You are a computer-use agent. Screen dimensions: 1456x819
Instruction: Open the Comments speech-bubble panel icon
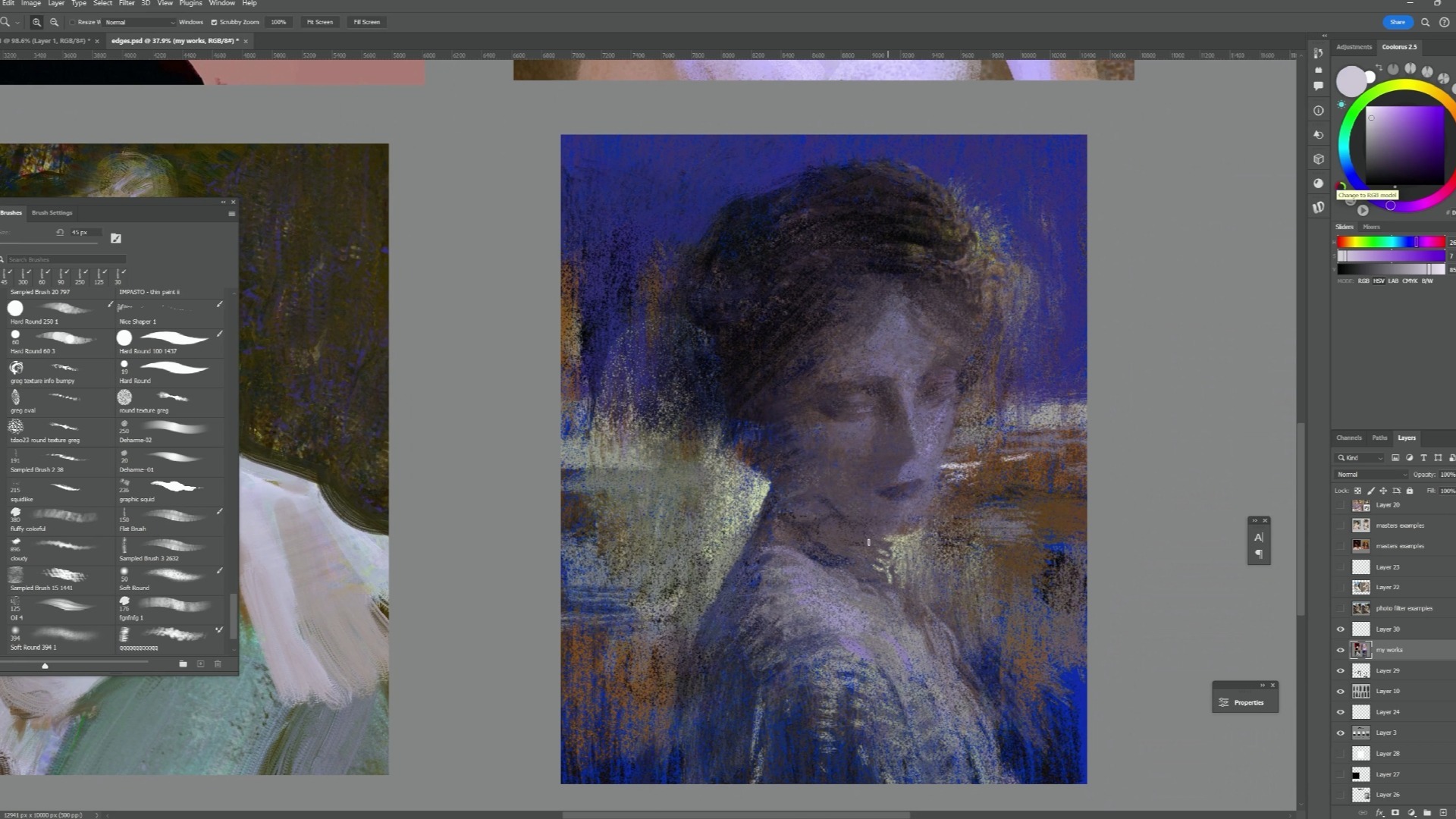click(x=1319, y=86)
